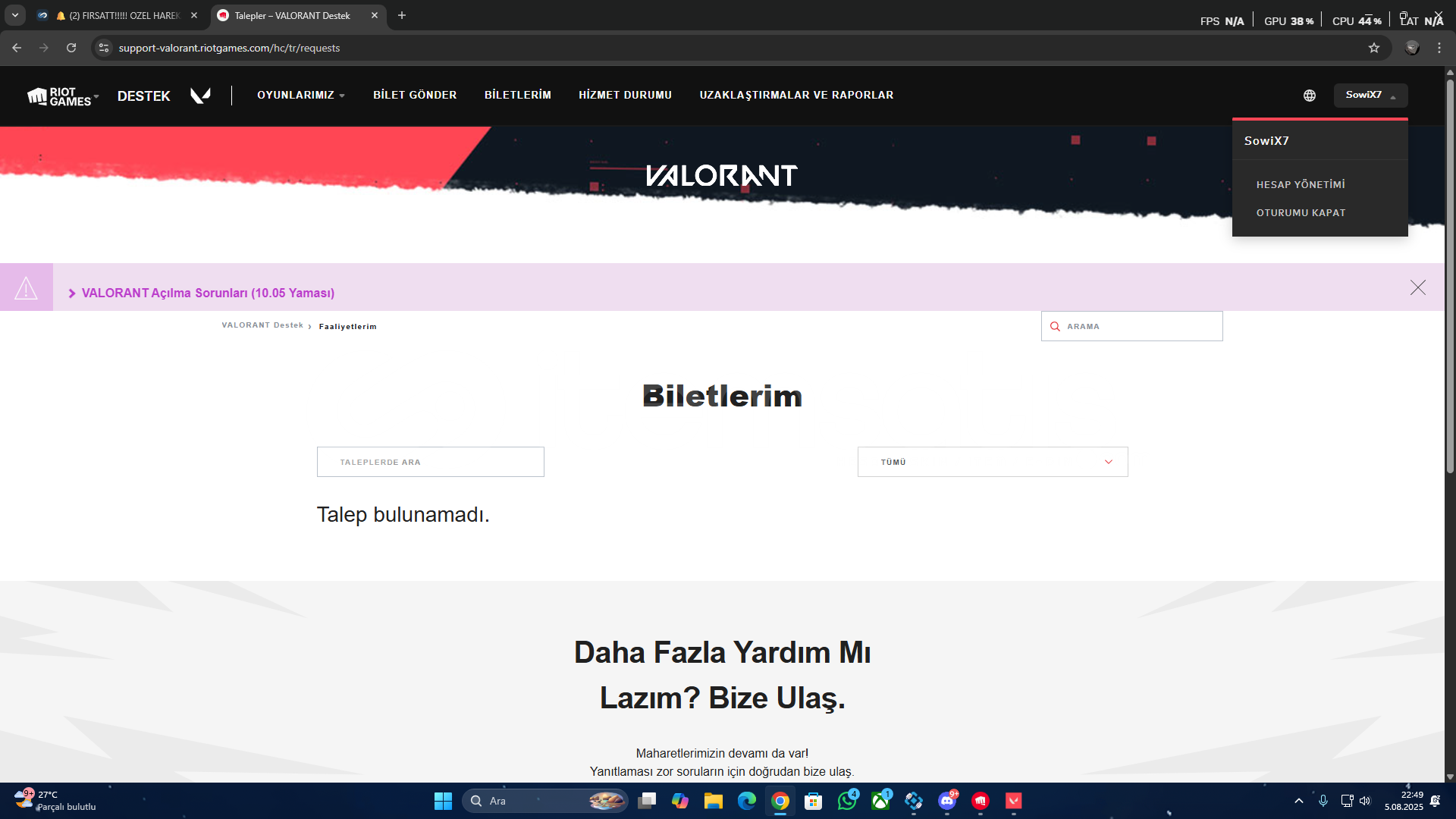Screen dimensions: 1456x819
Task: Click the DESTEK header link
Action: [x=144, y=96]
